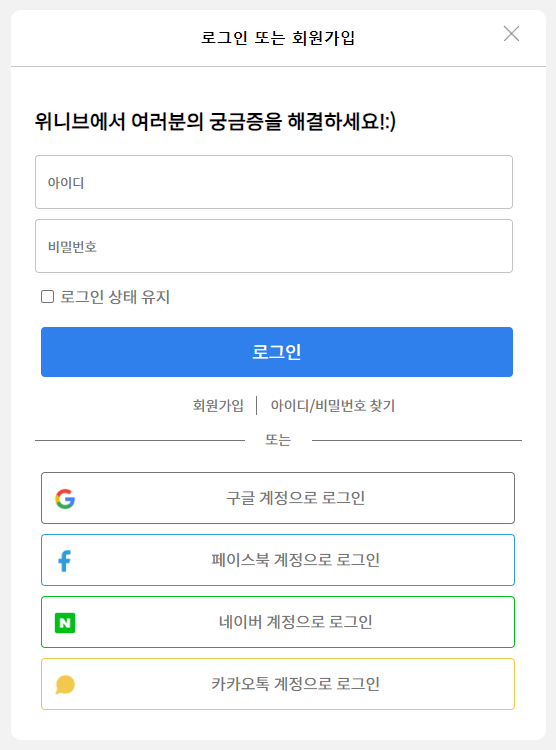Close the login dialog with the X

(x=512, y=33)
